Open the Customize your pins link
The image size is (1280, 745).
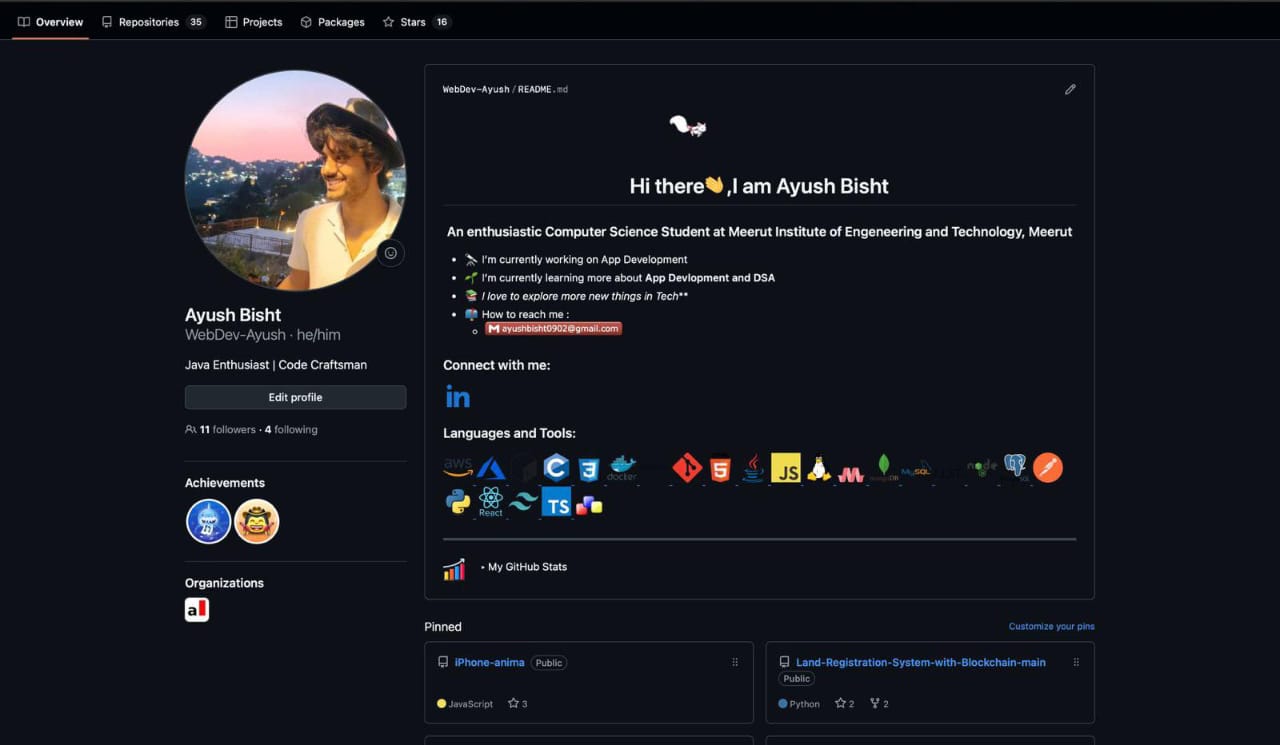tap(1051, 626)
